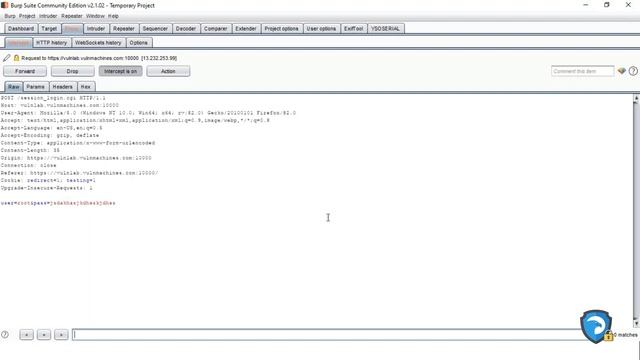
Task: Click the POST /session_login.cgi request line
Action: (x=53, y=98)
